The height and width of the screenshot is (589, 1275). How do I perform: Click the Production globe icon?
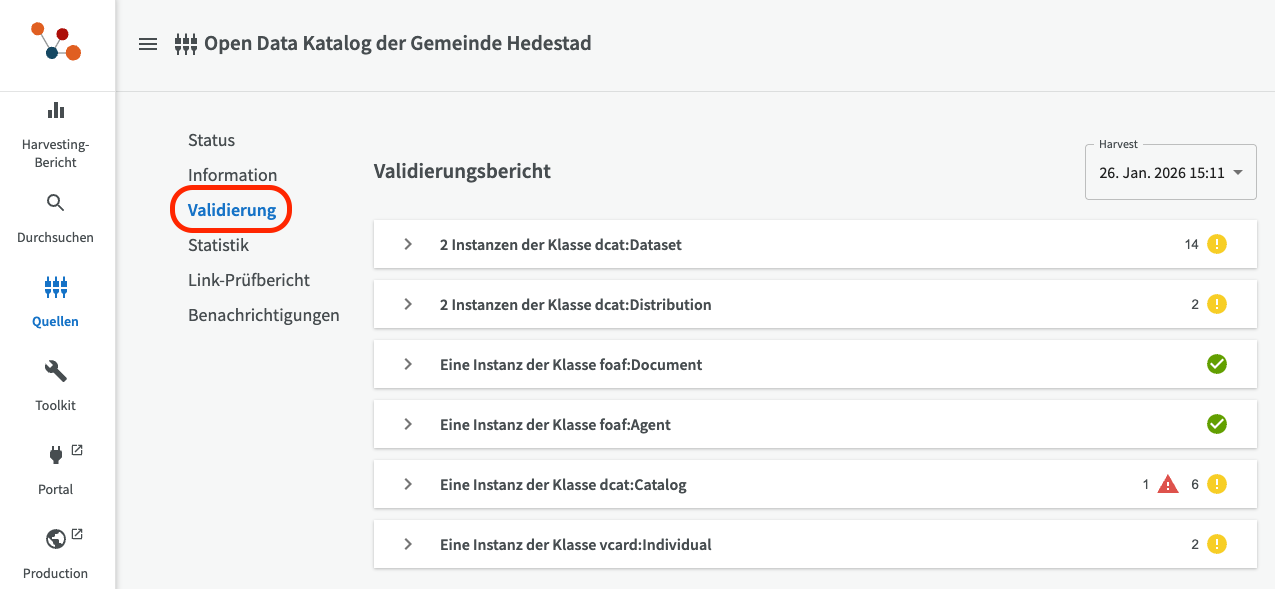tap(56, 540)
